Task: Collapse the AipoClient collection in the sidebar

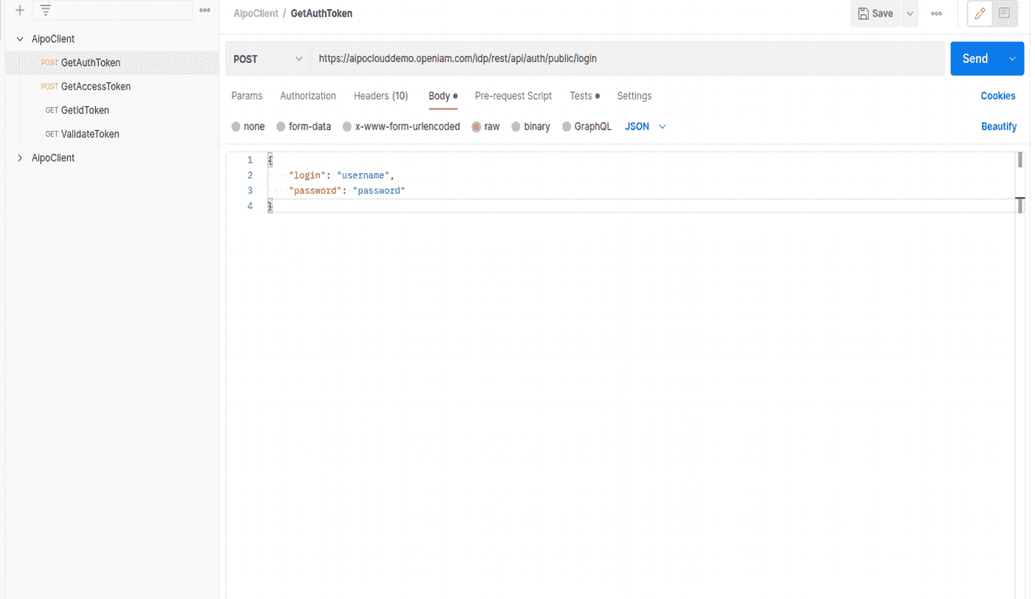Action: click(x=17, y=38)
